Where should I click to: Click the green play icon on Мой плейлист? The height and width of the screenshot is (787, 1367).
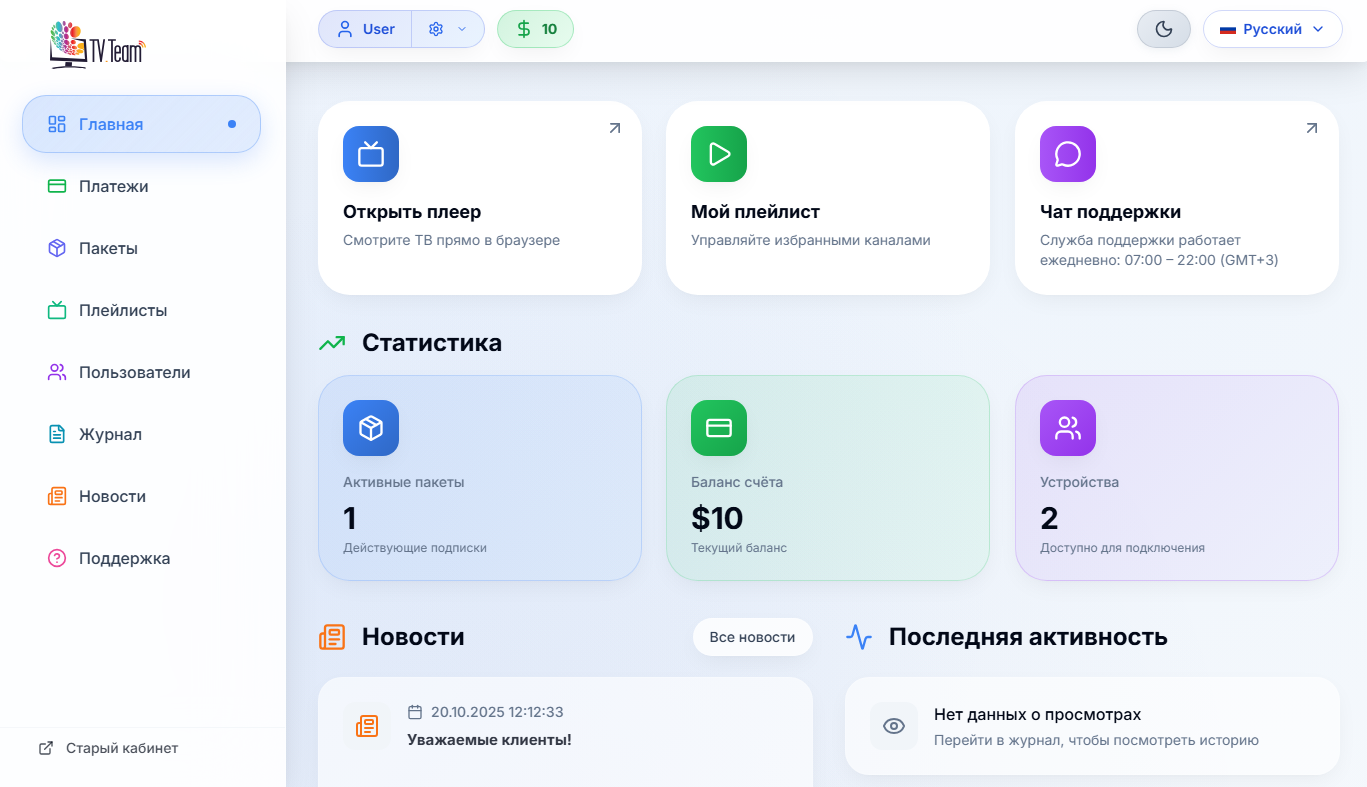click(x=719, y=154)
